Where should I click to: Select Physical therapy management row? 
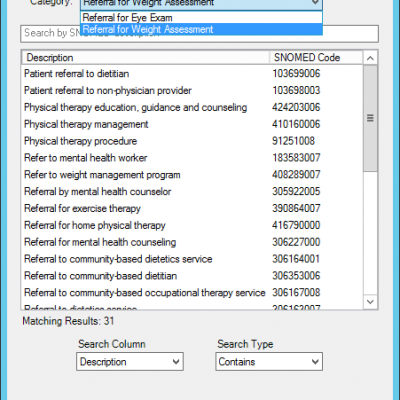[x=192, y=124]
